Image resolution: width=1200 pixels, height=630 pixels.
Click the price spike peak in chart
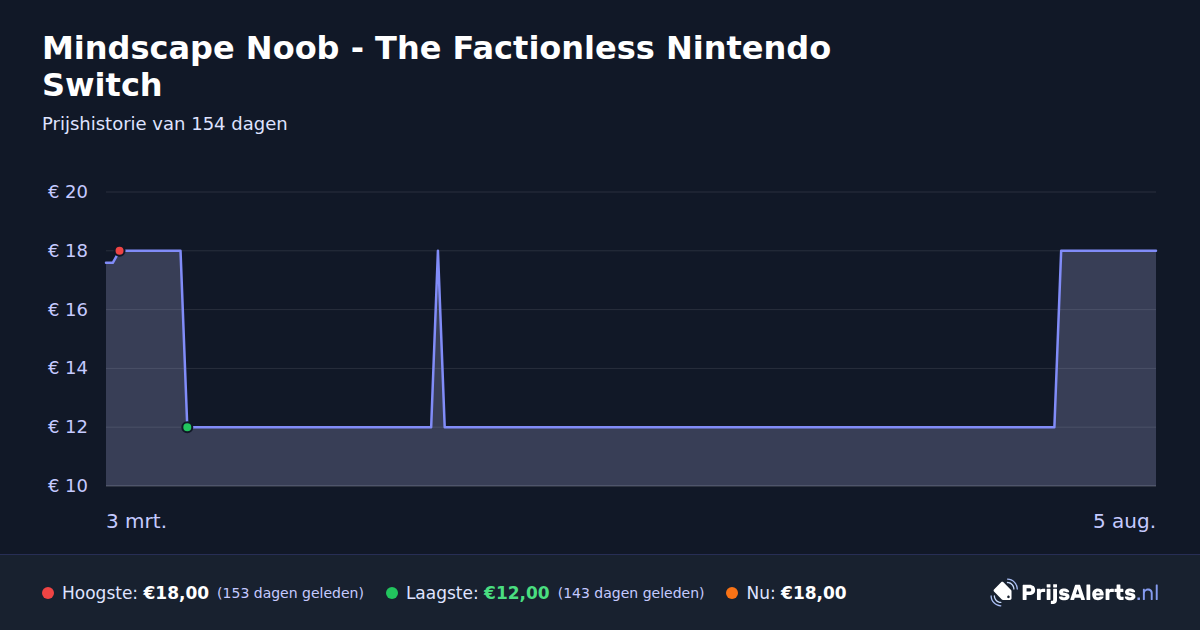pos(438,251)
